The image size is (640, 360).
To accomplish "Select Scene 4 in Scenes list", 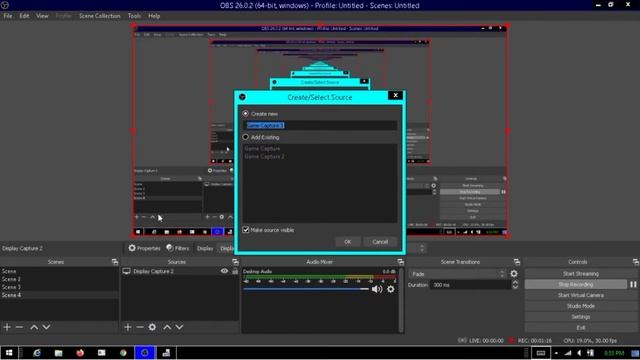I will point(59,295).
